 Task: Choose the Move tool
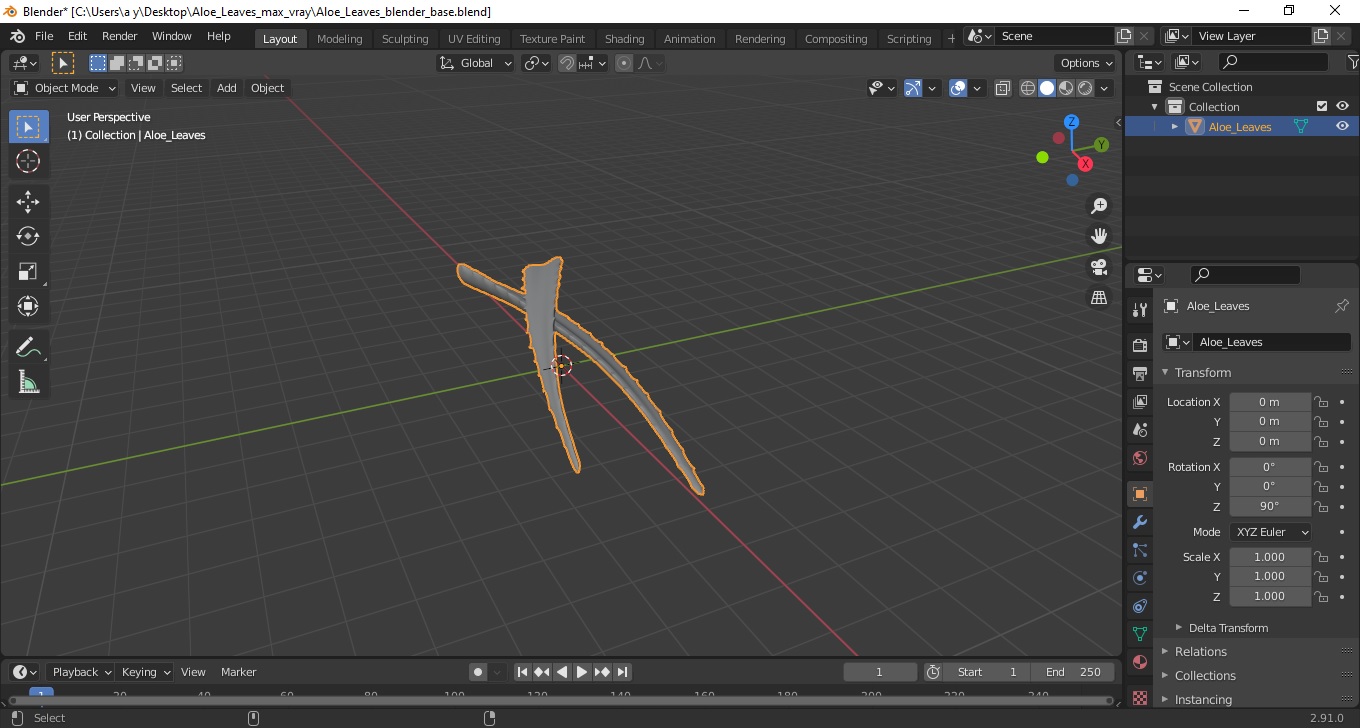click(28, 202)
